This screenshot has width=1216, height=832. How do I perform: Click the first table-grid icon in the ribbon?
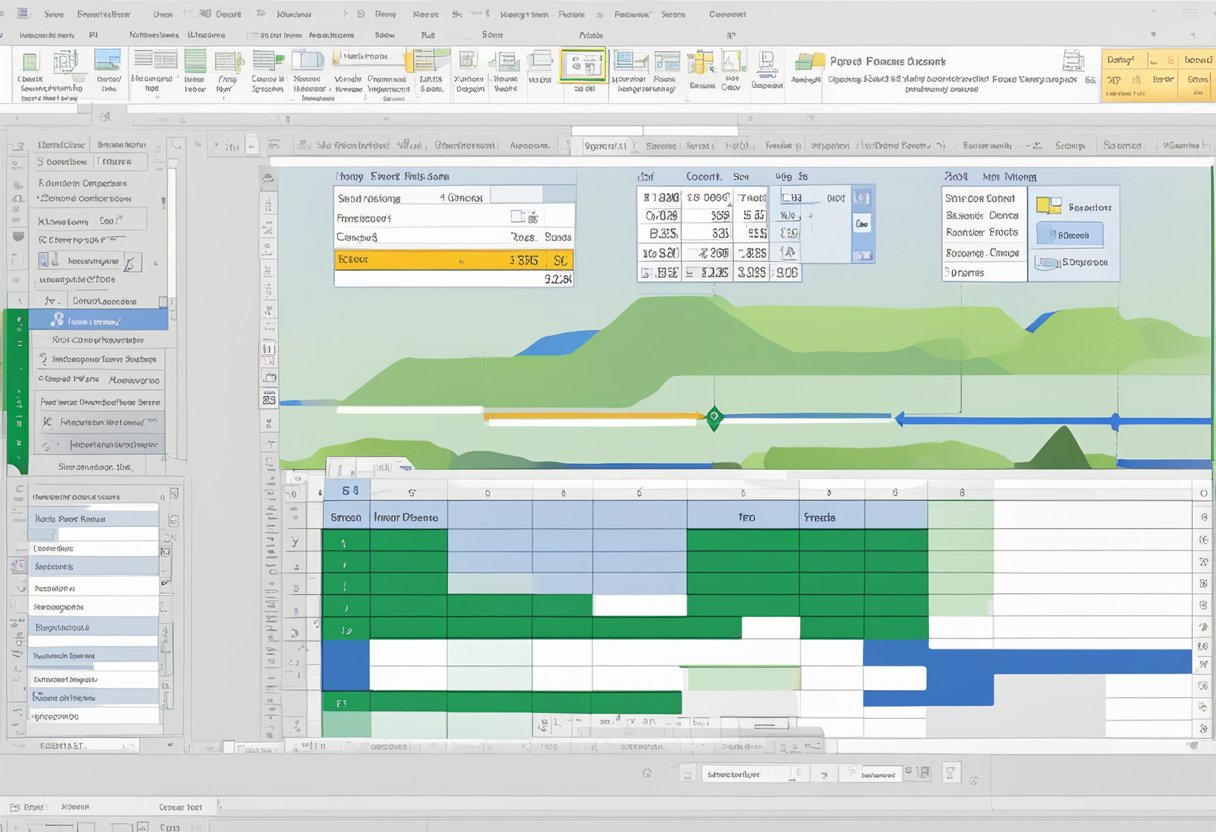tap(150, 61)
